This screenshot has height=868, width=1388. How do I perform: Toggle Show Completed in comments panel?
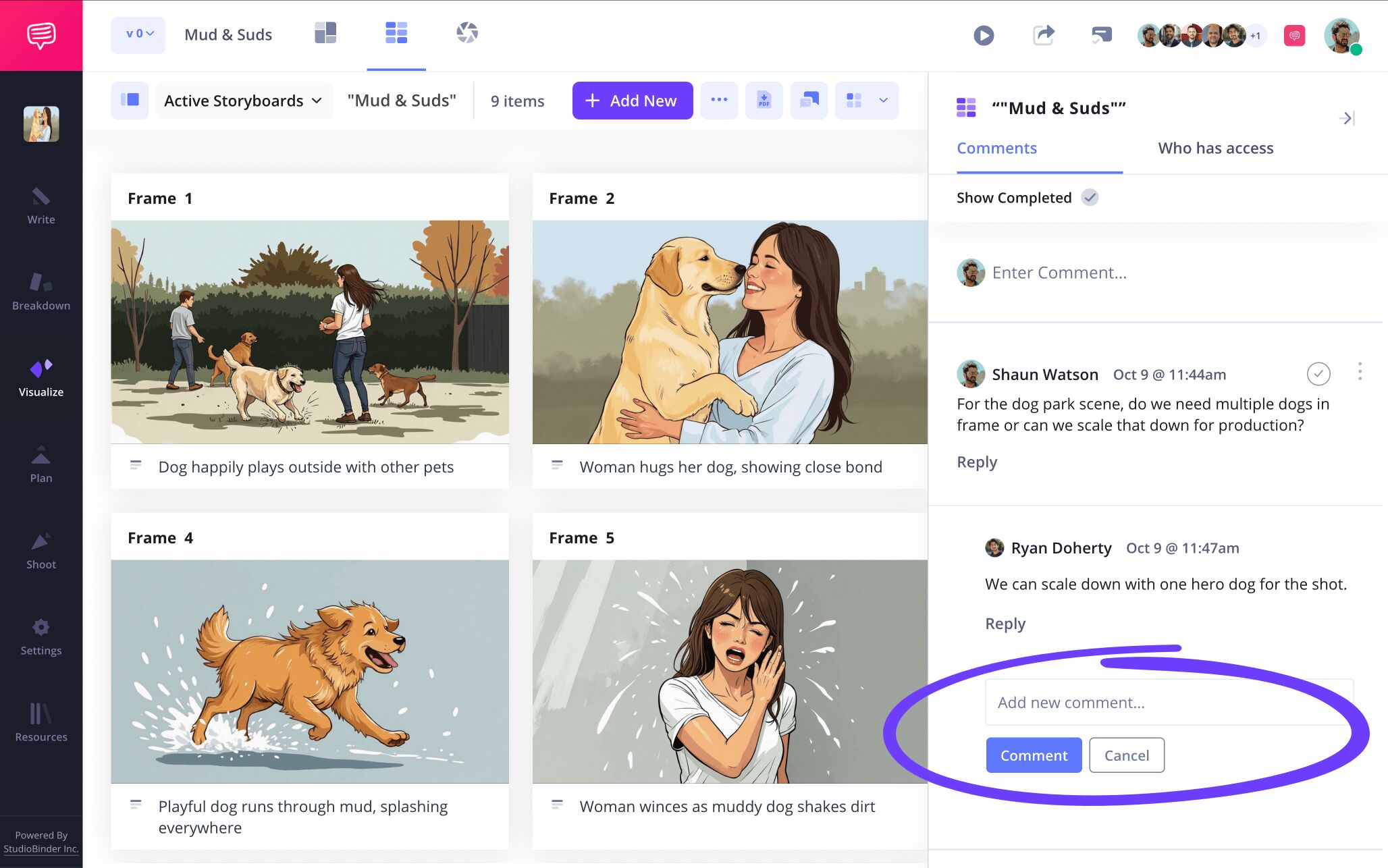point(1089,197)
